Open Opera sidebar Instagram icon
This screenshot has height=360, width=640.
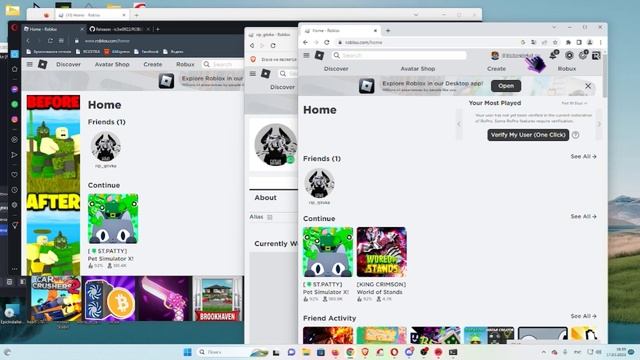coord(15,119)
